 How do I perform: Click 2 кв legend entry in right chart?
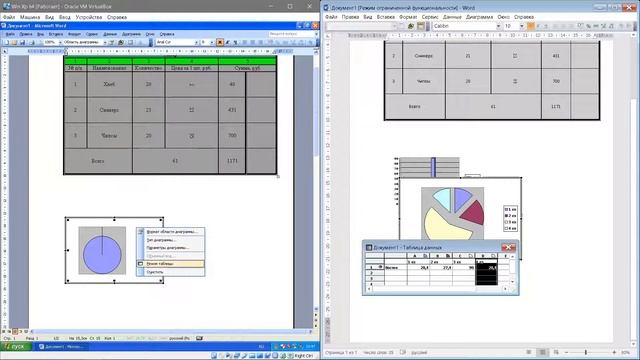tap(510, 216)
